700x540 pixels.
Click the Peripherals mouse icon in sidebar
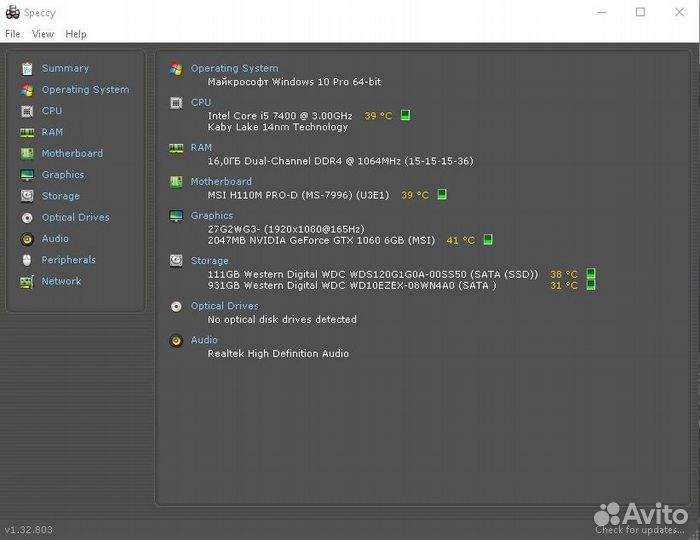(27, 260)
